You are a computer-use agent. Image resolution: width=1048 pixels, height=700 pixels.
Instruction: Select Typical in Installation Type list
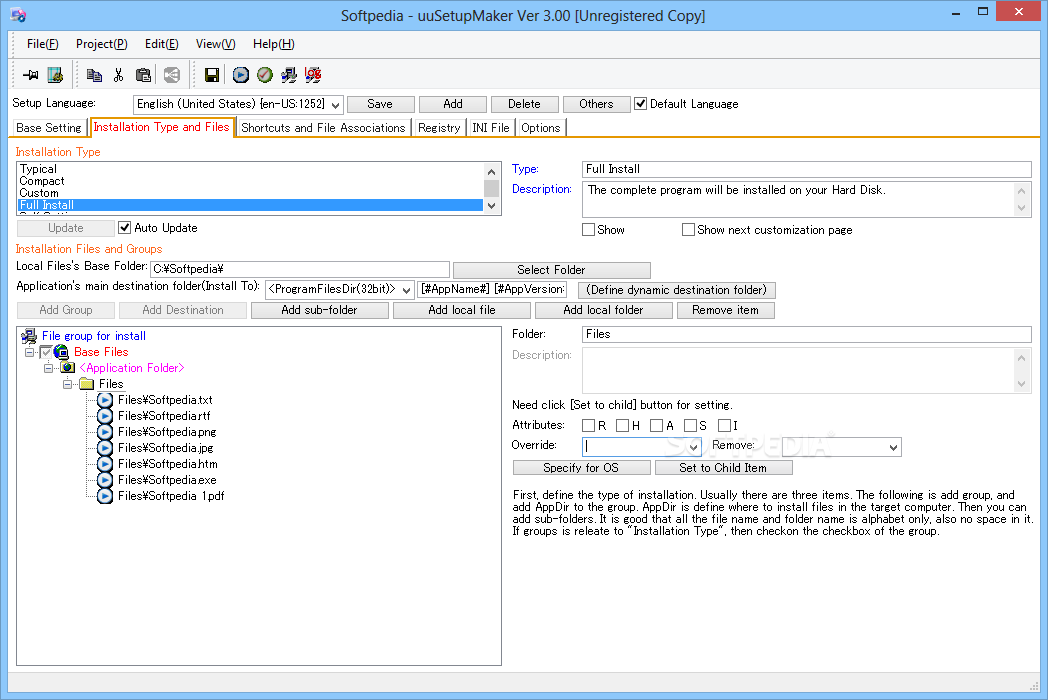pos(251,169)
